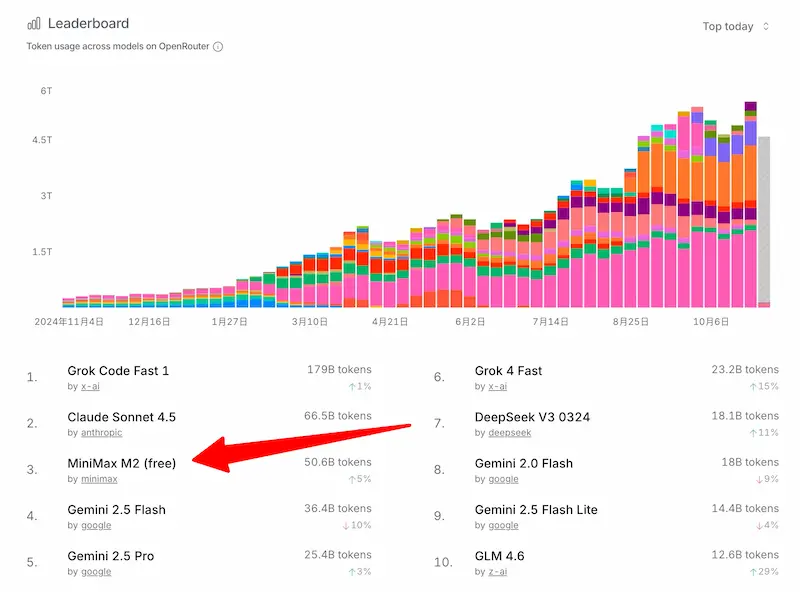Open the Top today dropdown
This screenshot has width=800, height=592.
736,26
